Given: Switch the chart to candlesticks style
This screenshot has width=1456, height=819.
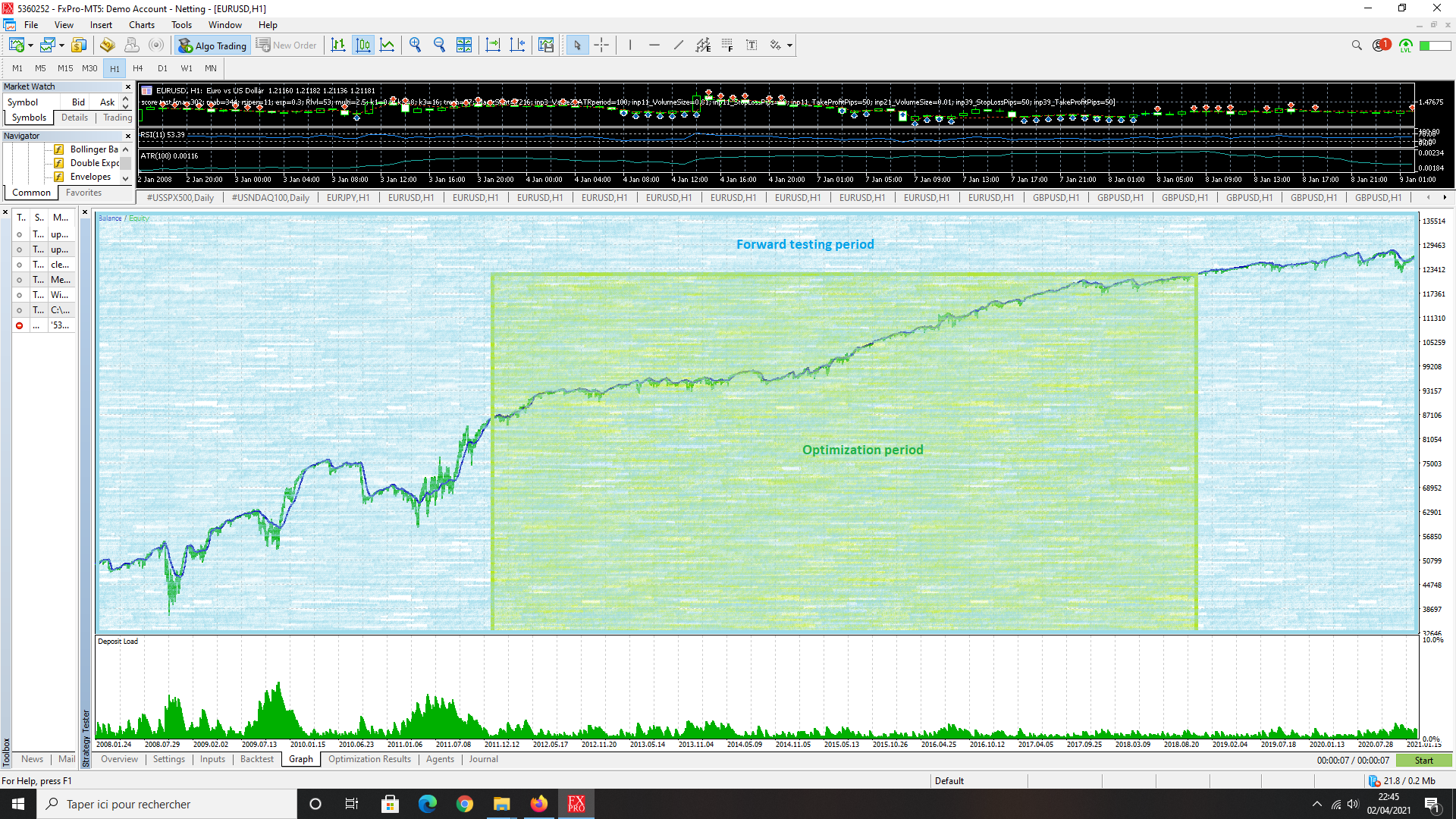Looking at the screenshot, I should point(363,45).
